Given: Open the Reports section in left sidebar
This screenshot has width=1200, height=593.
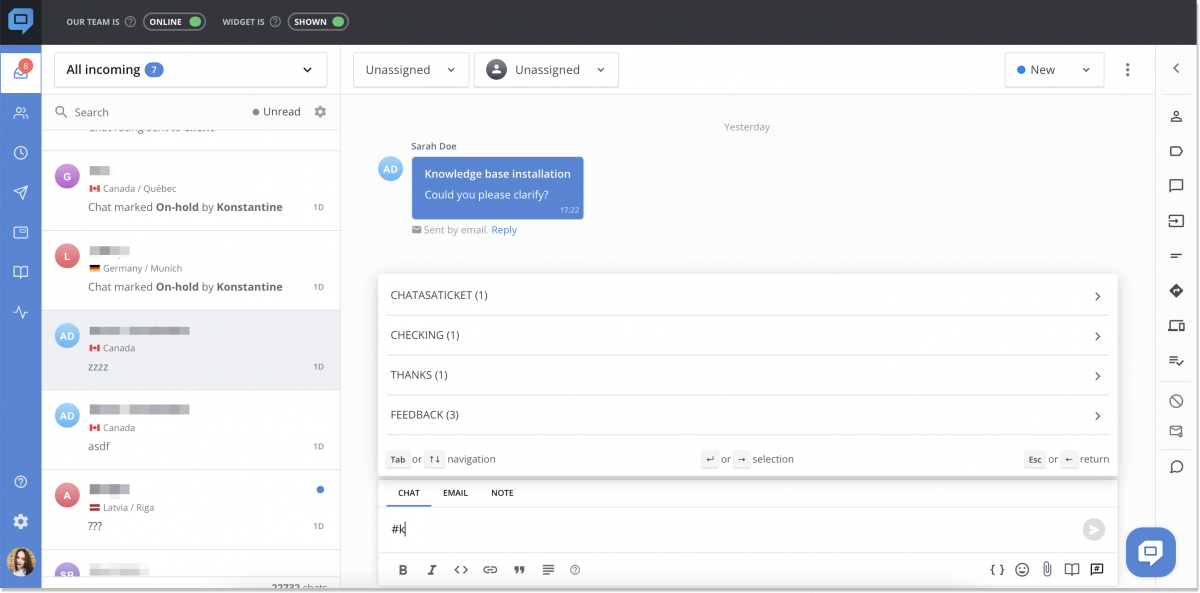Looking at the screenshot, I should click(x=20, y=311).
